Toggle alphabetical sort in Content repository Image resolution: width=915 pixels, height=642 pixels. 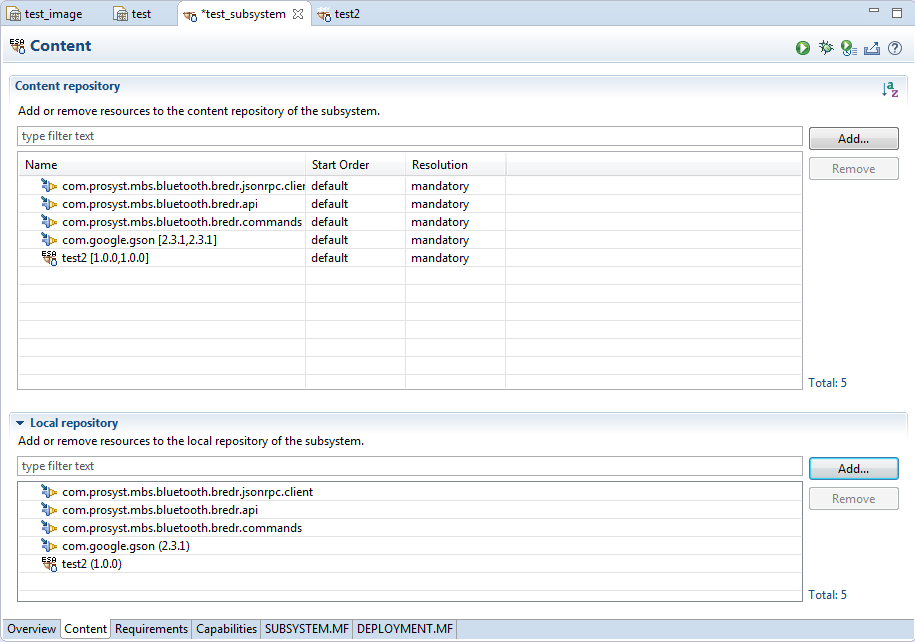point(889,89)
